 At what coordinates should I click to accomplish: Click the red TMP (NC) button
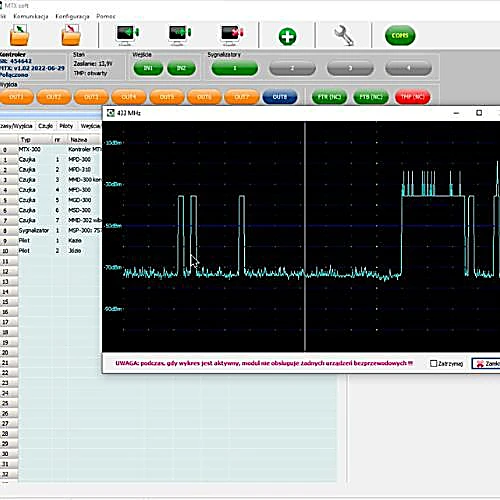[x=412, y=97]
